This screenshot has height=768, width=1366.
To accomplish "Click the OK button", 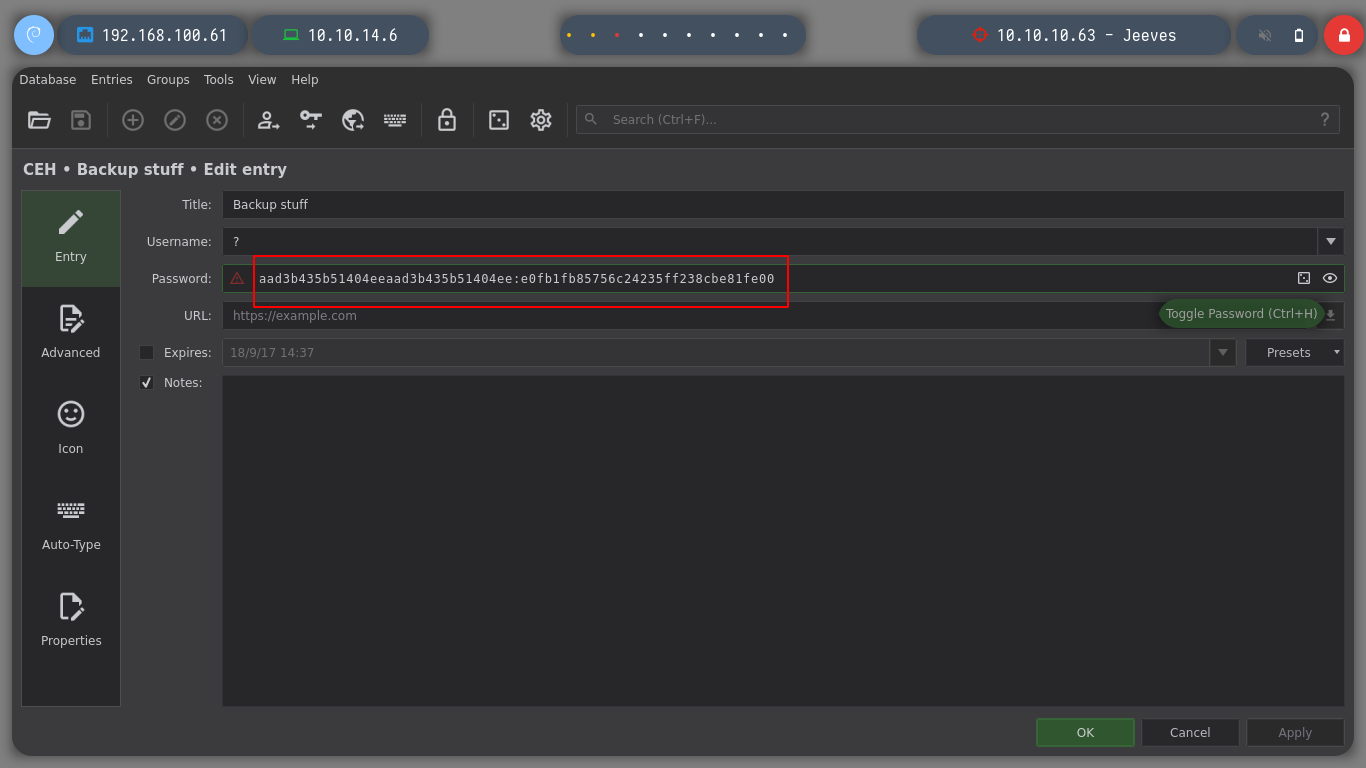I will coord(1085,732).
